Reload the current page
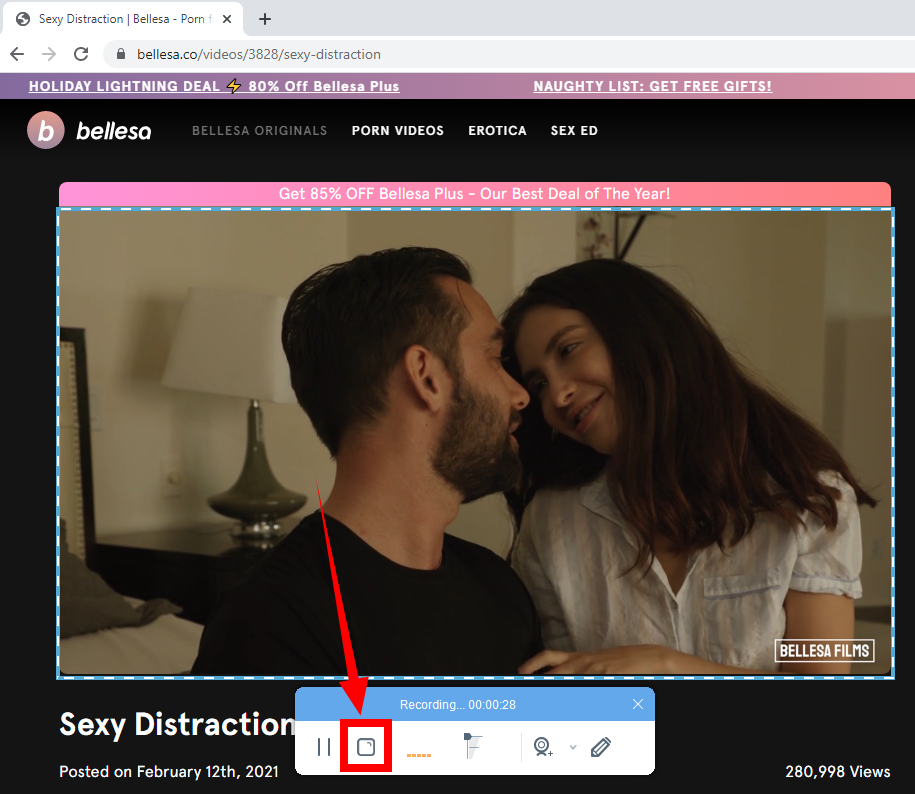The width and height of the screenshot is (915, 794). click(81, 54)
